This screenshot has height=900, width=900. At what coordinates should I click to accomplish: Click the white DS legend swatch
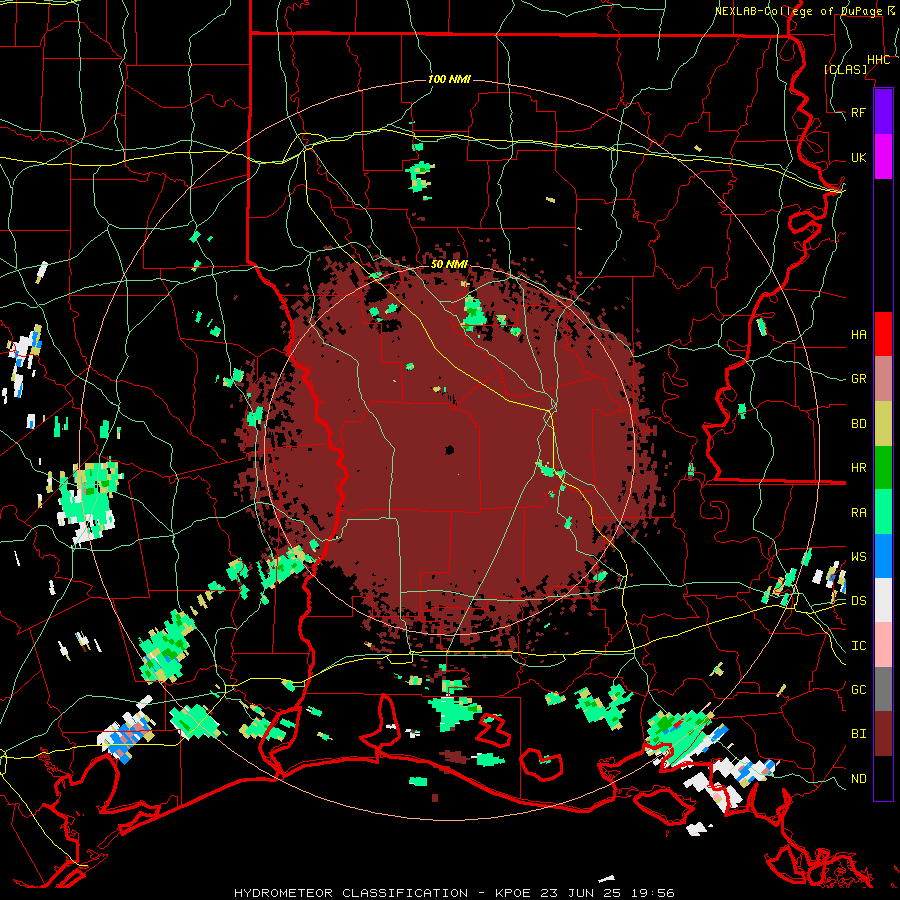883,600
